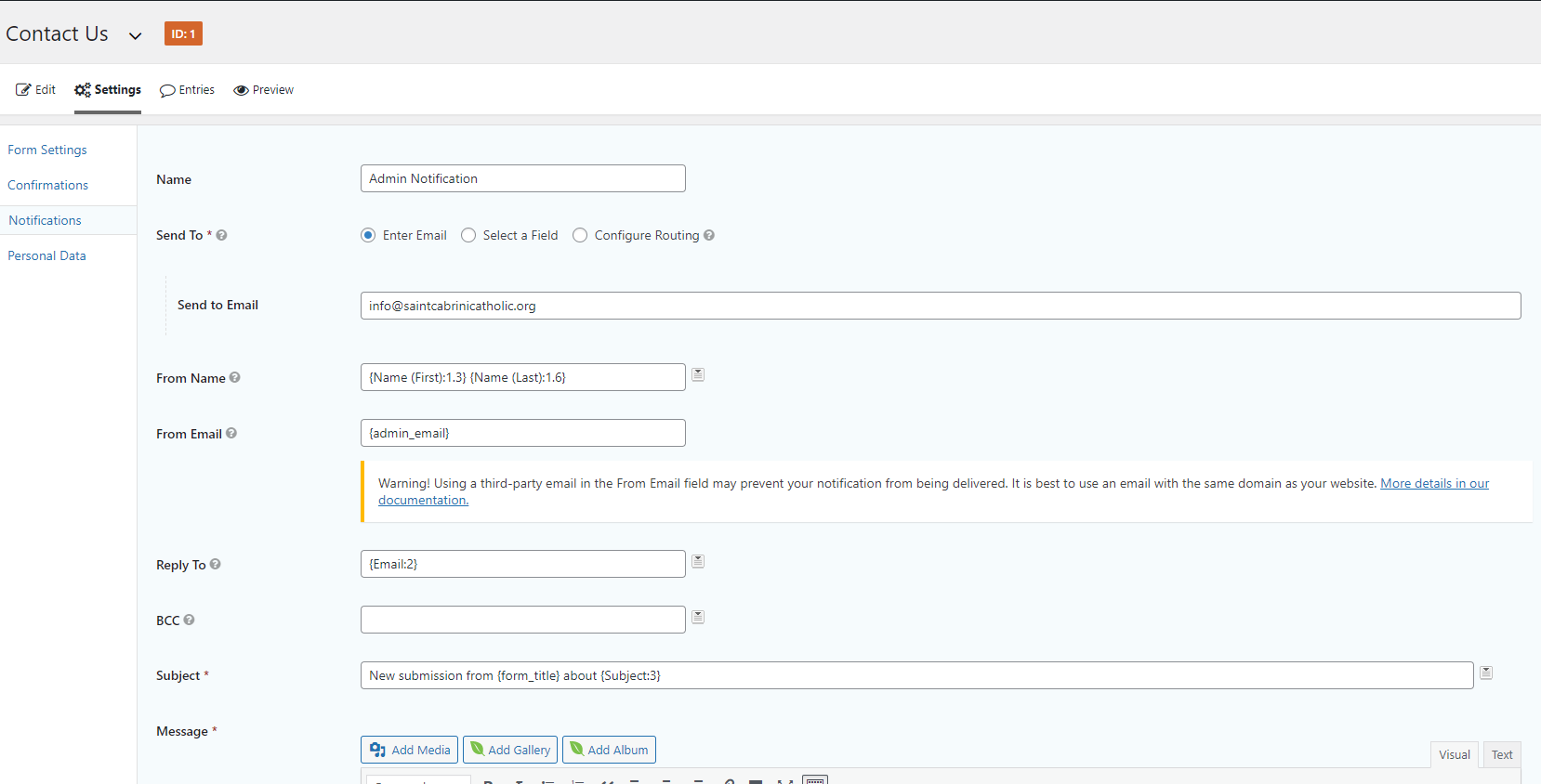The width and height of the screenshot is (1541, 784).
Task: Choose the Configure Routing radio option
Action: tap(580, 235)
